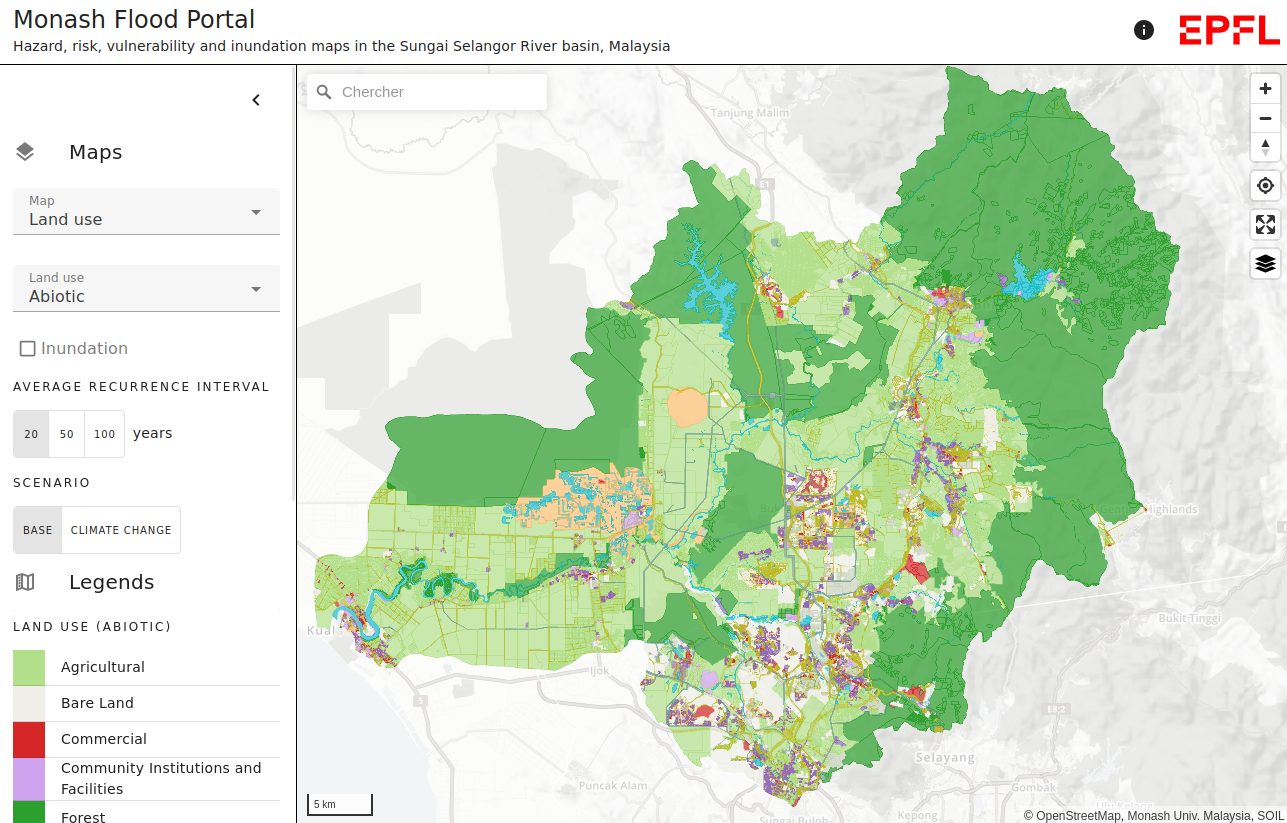Select the Base scenario button

(38, 530)
